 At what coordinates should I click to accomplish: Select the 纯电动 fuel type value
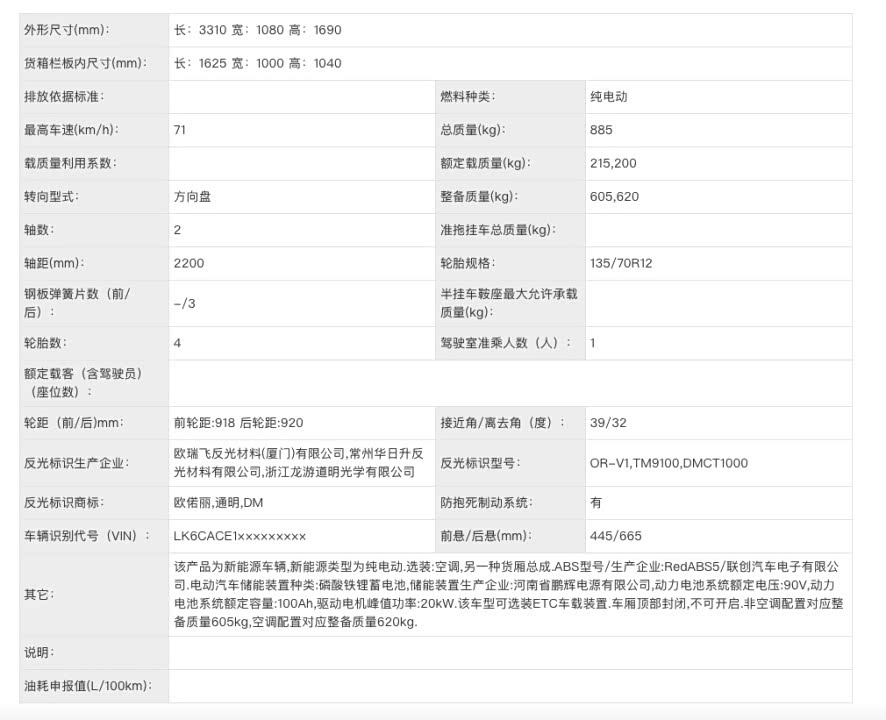pyautogui.click(x=608, y=97)
